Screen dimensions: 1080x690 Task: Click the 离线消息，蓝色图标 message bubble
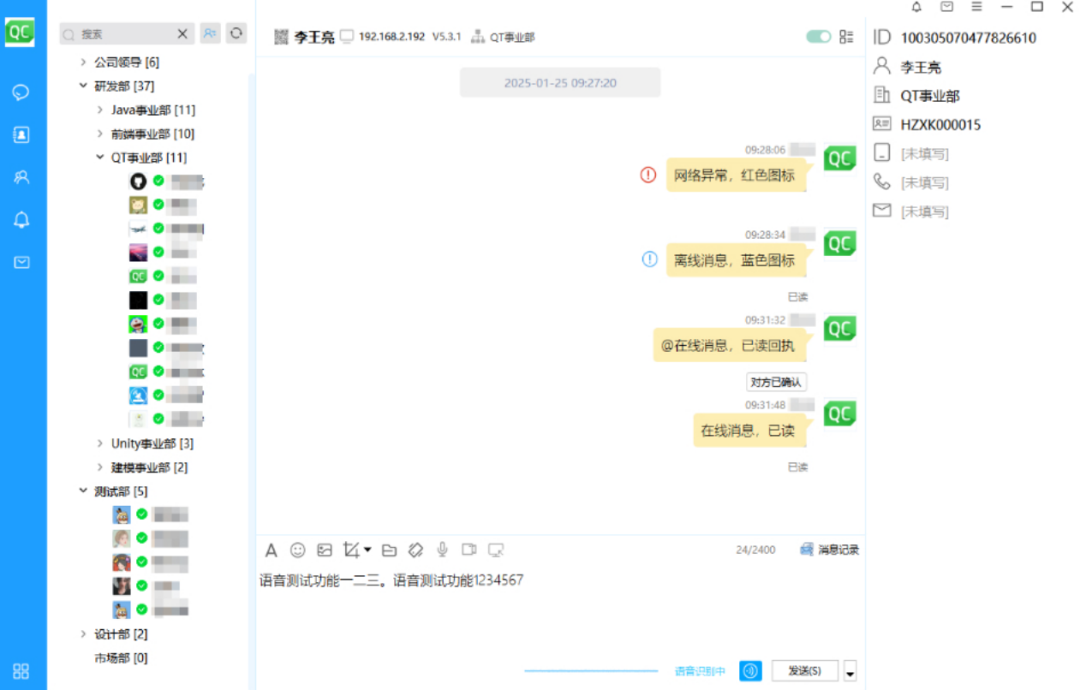coord(736,260)
